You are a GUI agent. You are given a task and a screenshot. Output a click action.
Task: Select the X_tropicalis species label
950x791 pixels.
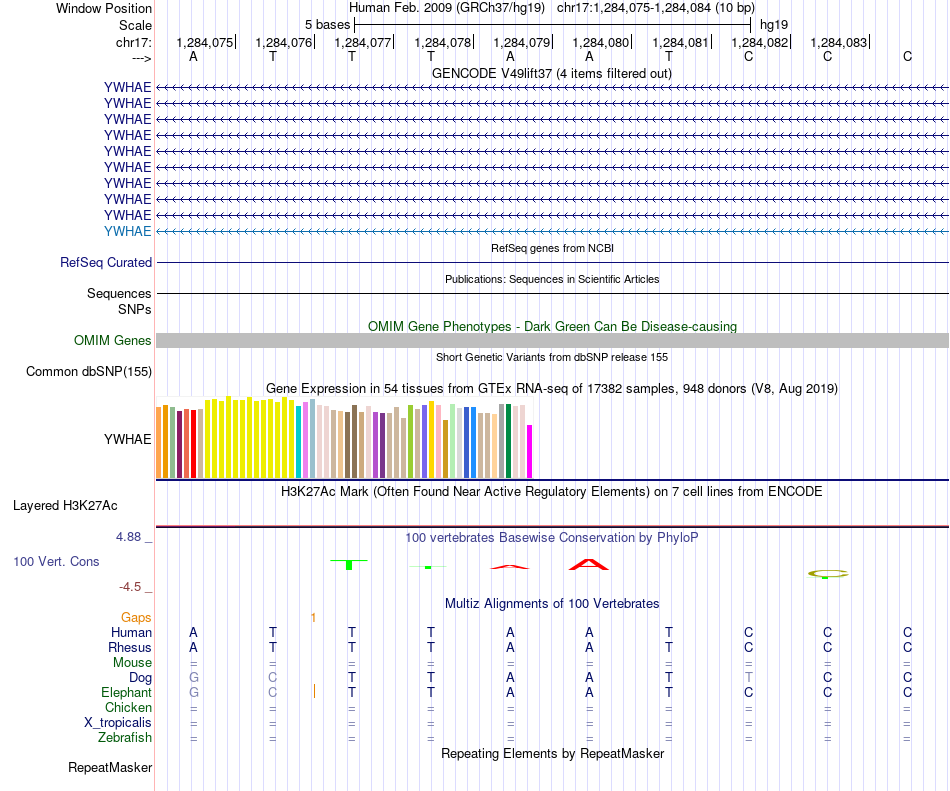click(118, 723)
